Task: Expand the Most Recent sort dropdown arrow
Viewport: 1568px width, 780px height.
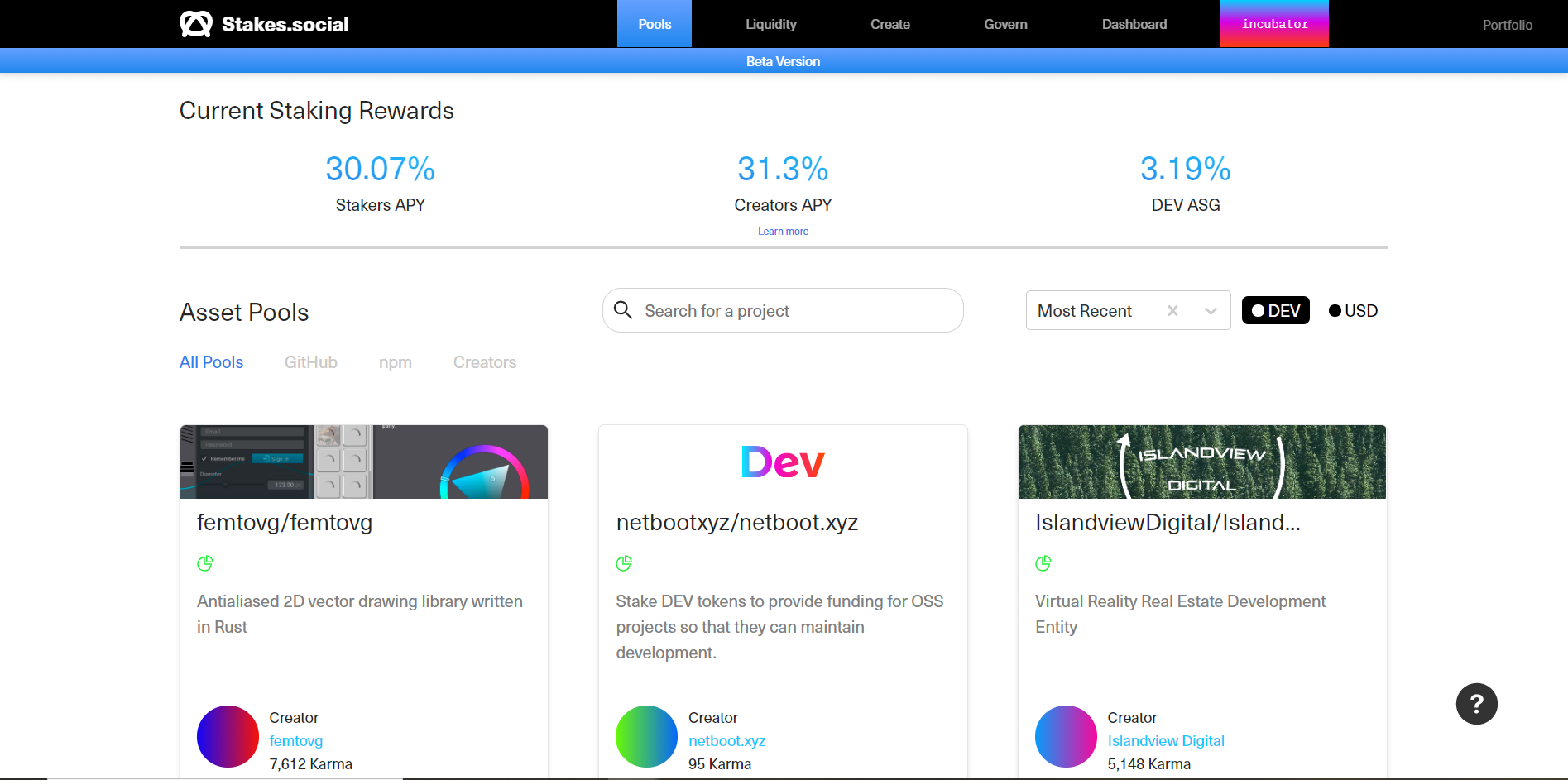Action: (1211, 311)
